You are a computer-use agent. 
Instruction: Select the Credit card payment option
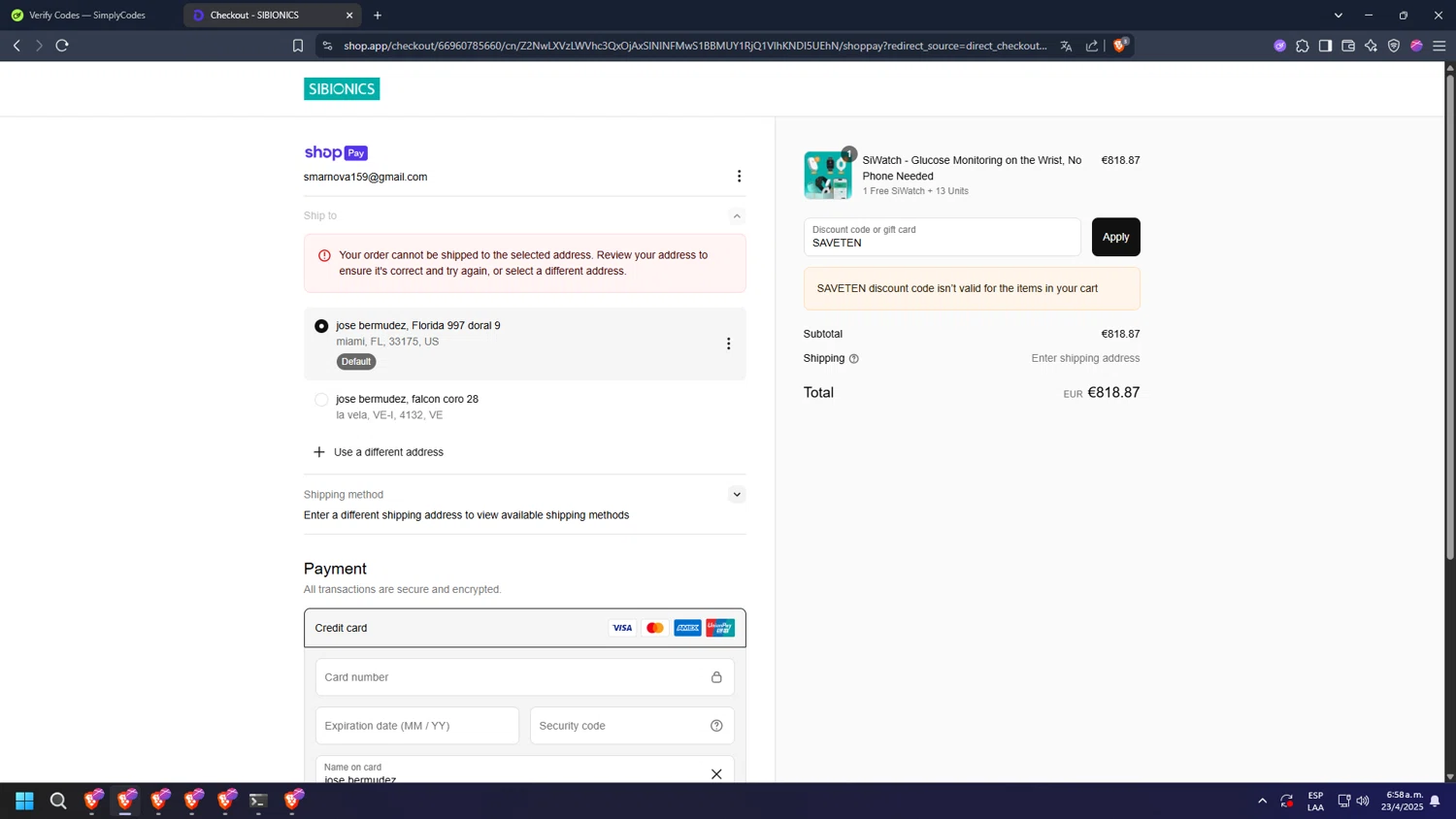[524, 628]
